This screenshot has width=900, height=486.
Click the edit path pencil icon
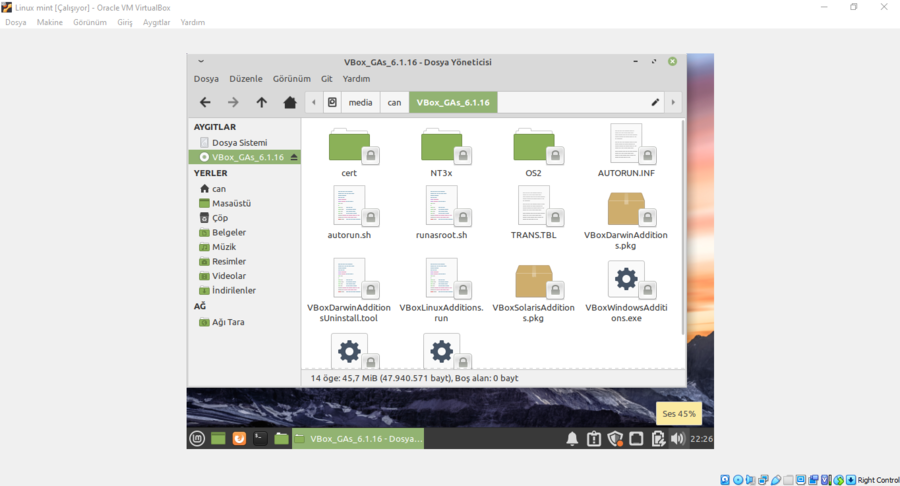(655, 103)
